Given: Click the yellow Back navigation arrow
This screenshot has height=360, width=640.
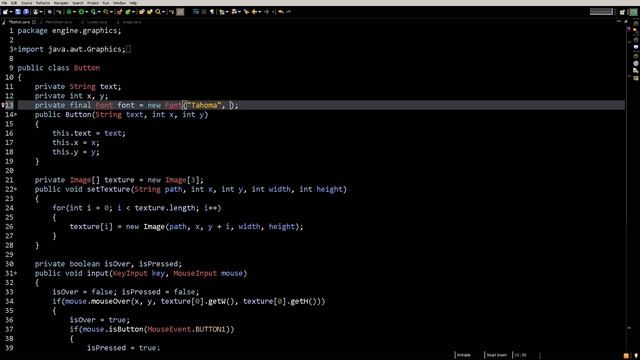Looking at the screenshot, I should point(254,12).
